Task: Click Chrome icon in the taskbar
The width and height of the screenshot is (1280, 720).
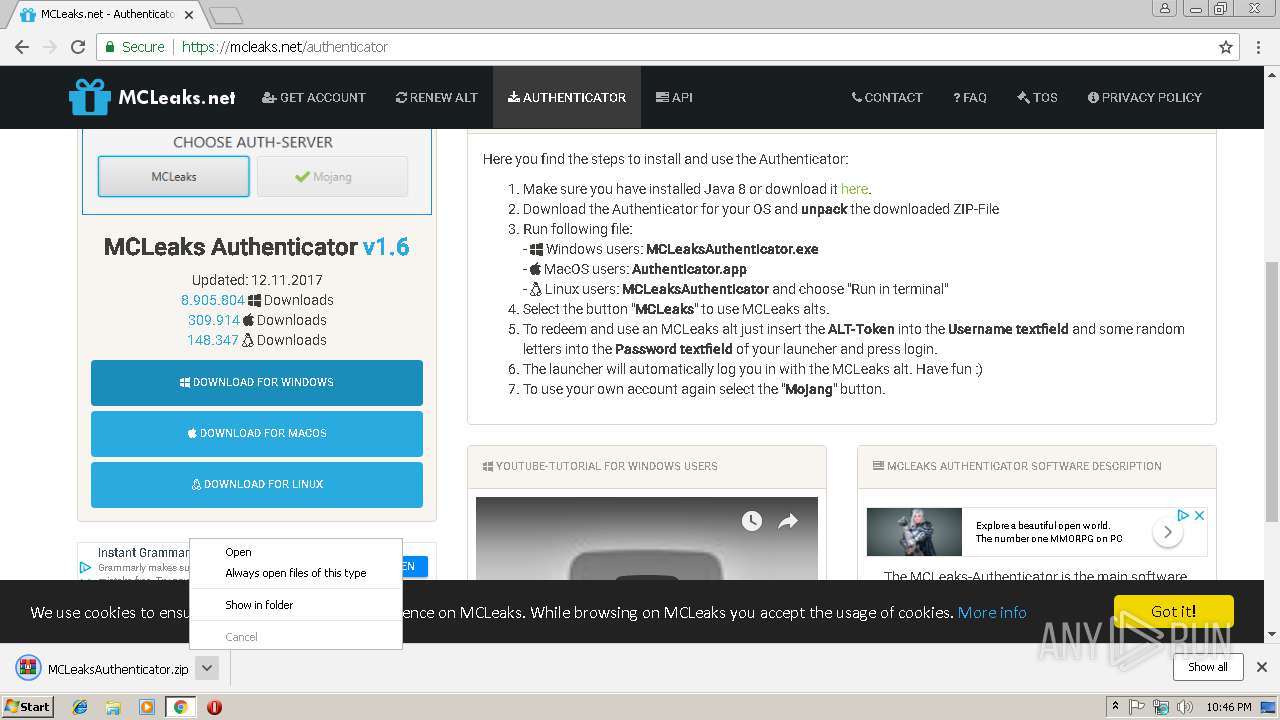Action: [x=180, y=707]
